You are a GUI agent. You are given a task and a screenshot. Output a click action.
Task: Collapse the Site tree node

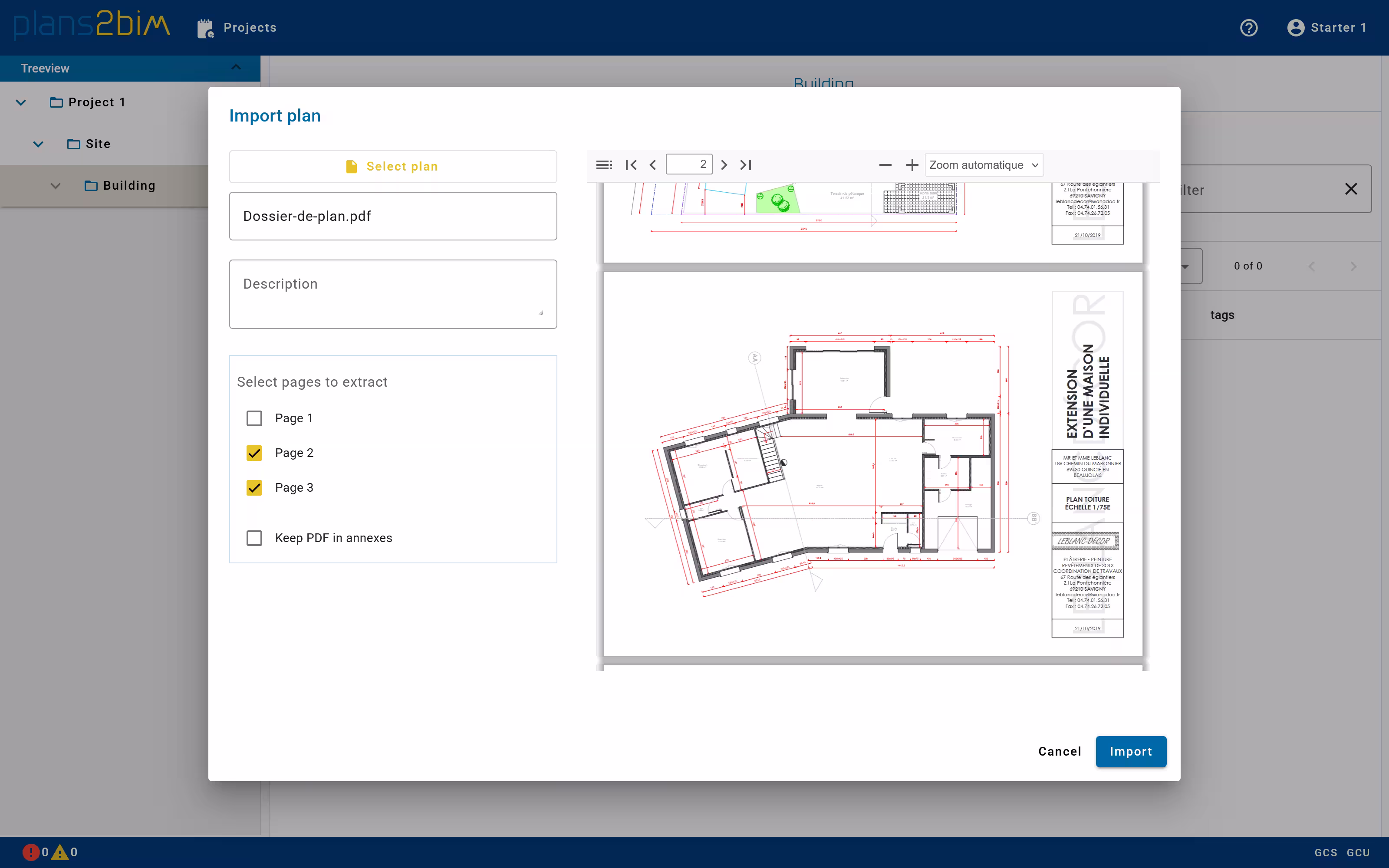38,144
